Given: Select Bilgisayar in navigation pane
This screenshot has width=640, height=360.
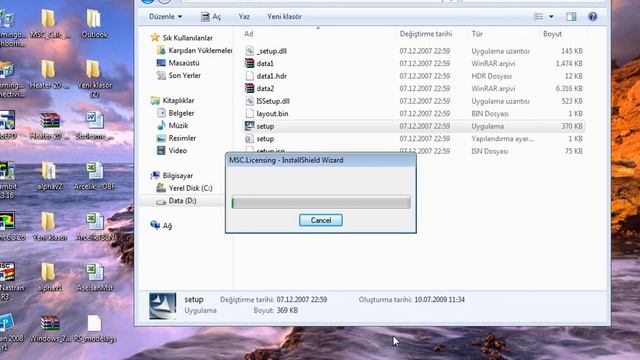Looking at the screenshot, I should pyautogui.click(x=171, y=176).
